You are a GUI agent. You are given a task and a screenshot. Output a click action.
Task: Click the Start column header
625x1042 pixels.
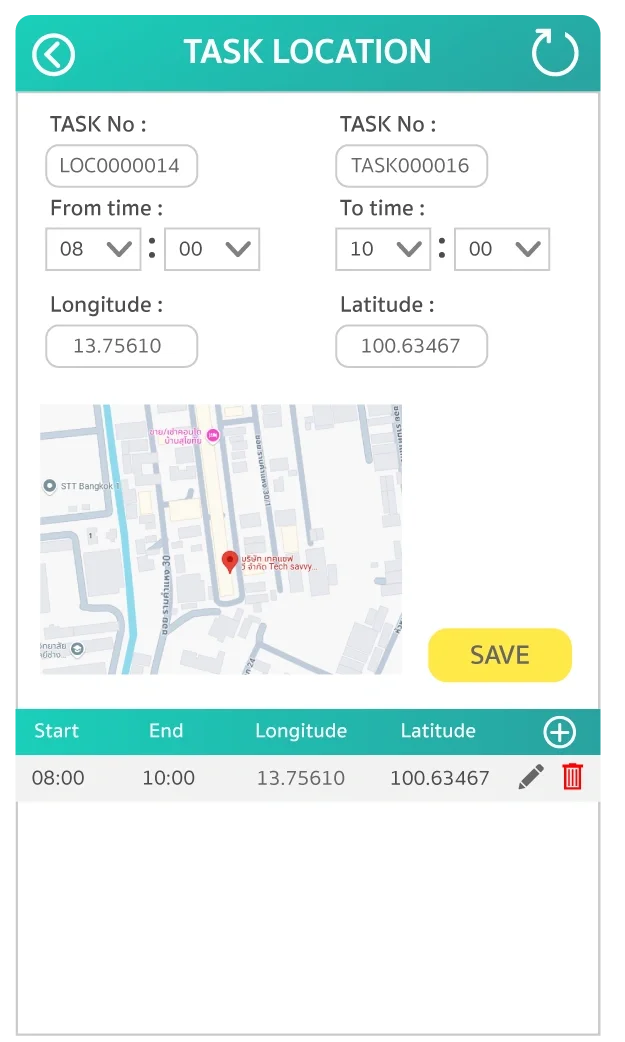point(56,731)
